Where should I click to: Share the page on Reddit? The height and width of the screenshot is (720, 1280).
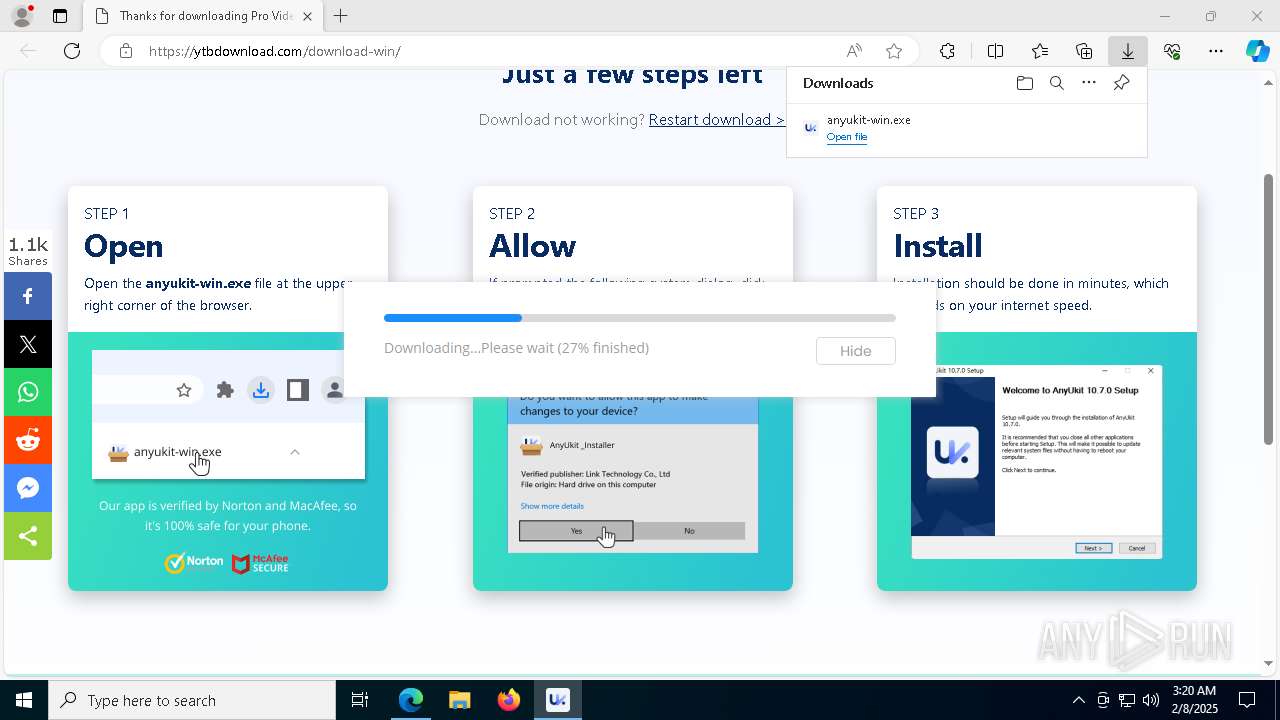tap(28, 440)
